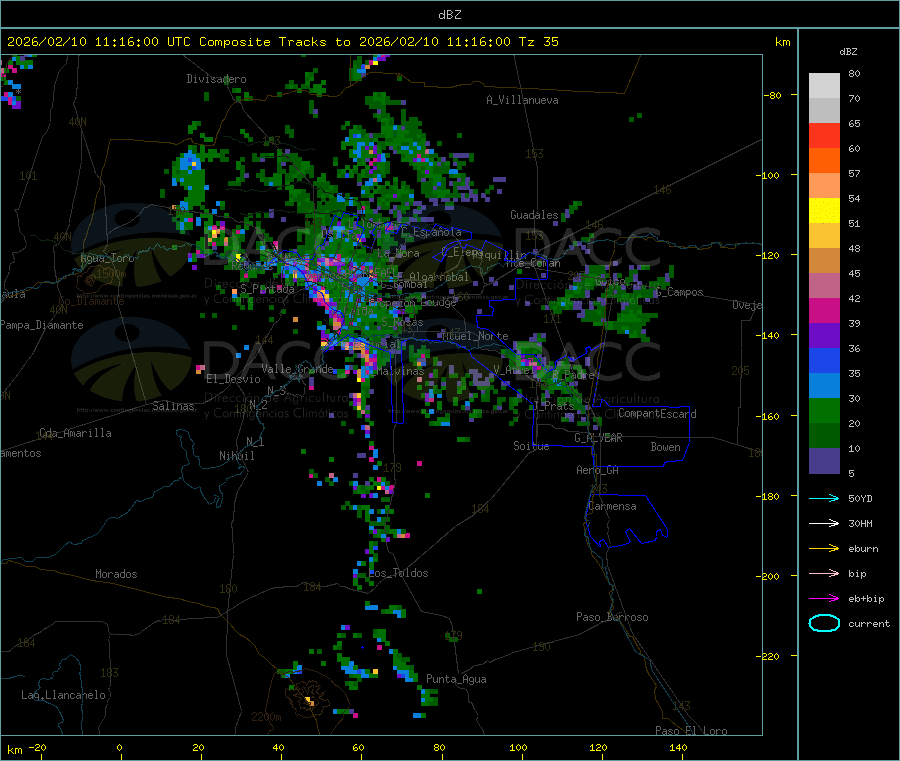900x761 pixels.
Task: Select the purple 10 dBZ color swatch
Action: (x=824, y=461)
